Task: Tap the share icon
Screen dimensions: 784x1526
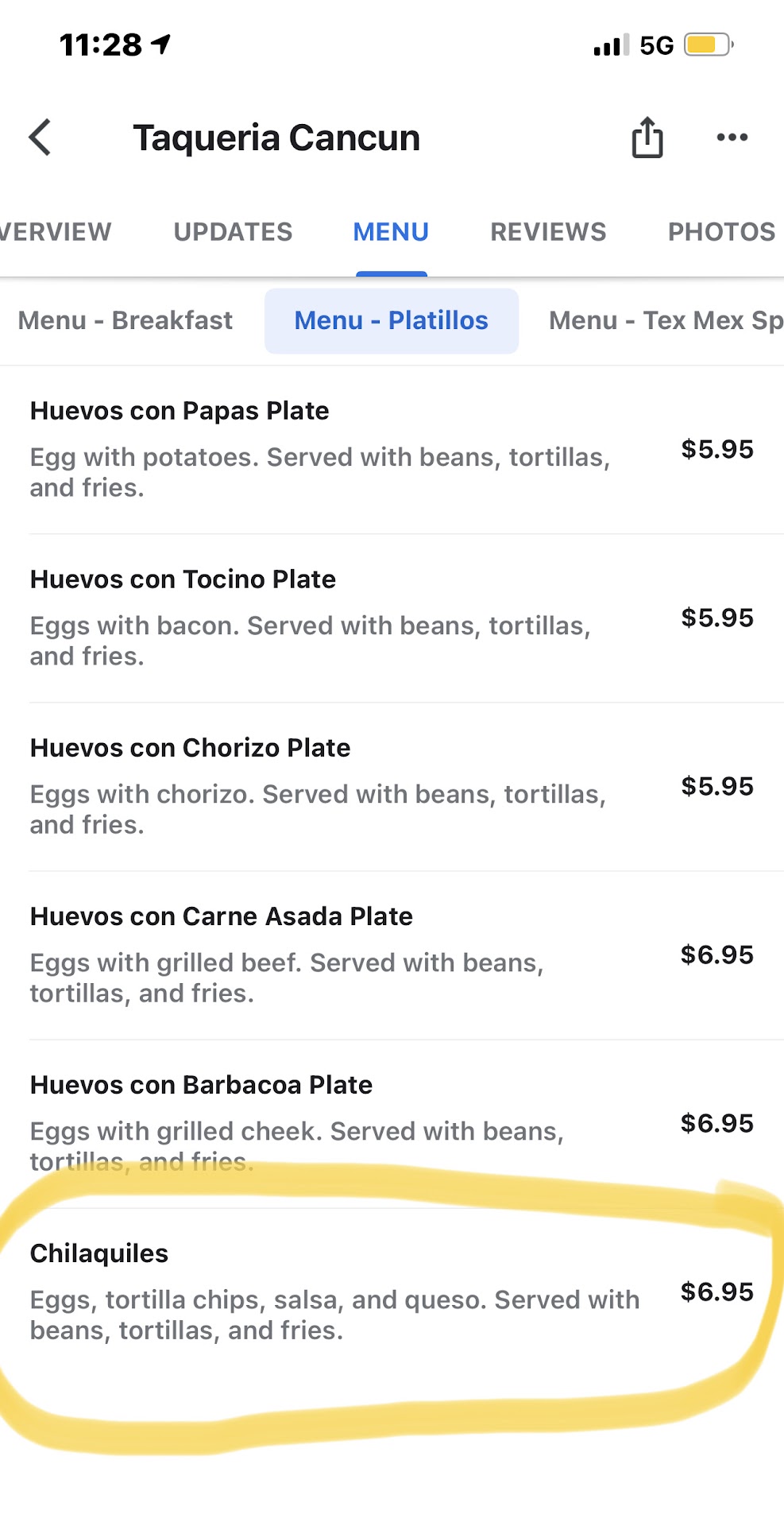Action: coord(647,137)
